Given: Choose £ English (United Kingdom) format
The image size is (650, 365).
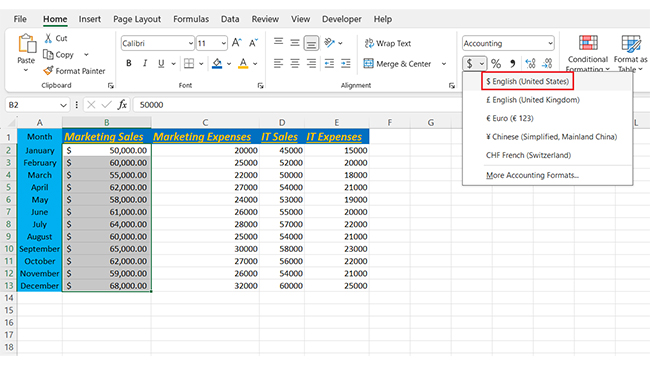Looking at the screenshot, I should [x=547, y=100].
